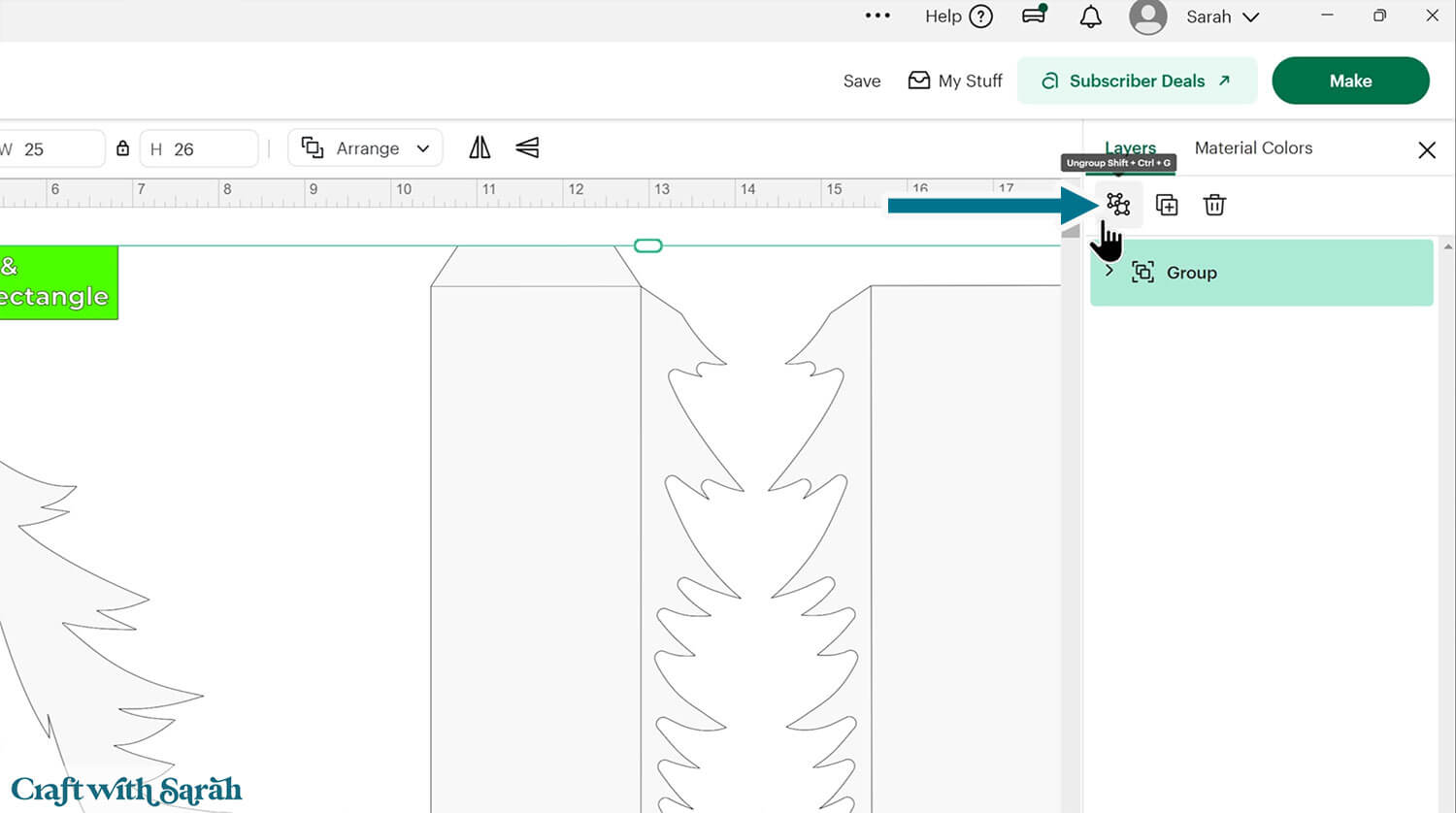Toggle the aspect ratio lock
Screen dimensions: 1456x813
coord(122,148)
